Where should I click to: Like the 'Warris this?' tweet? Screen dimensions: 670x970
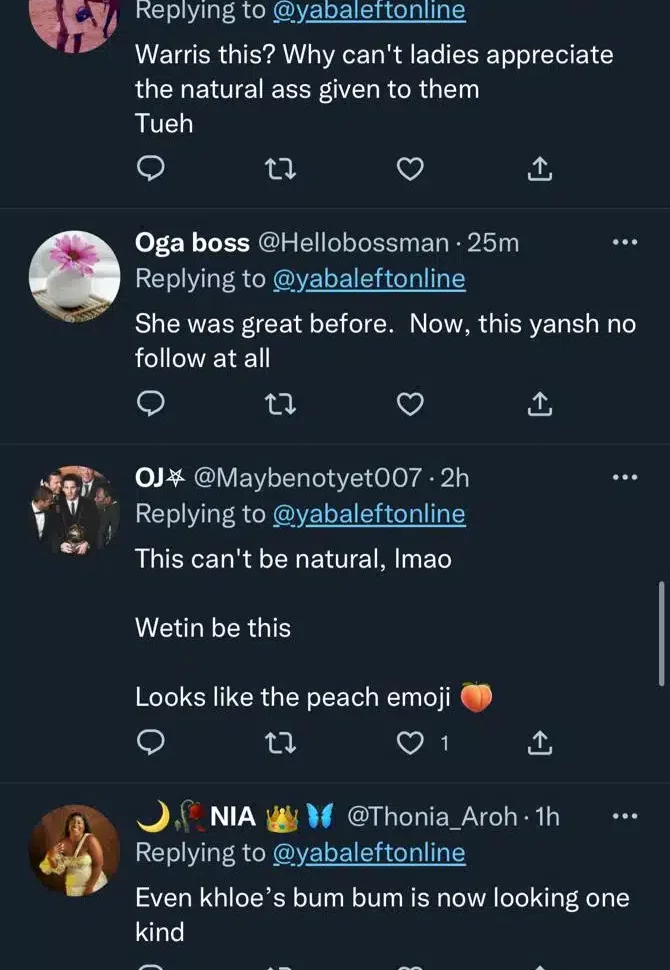[410, 170]
